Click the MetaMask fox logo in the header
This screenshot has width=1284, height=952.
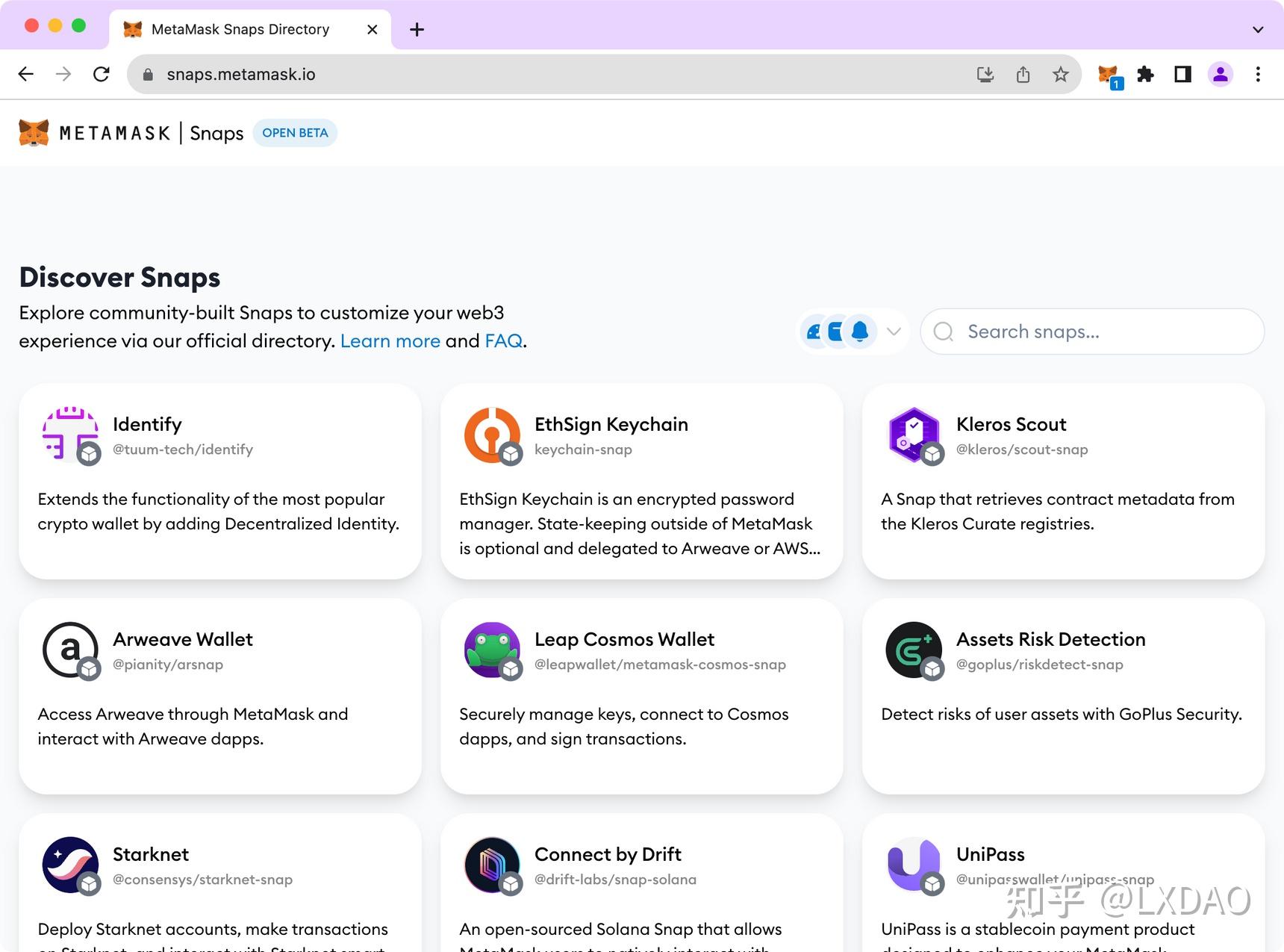[x=33, y=132]
